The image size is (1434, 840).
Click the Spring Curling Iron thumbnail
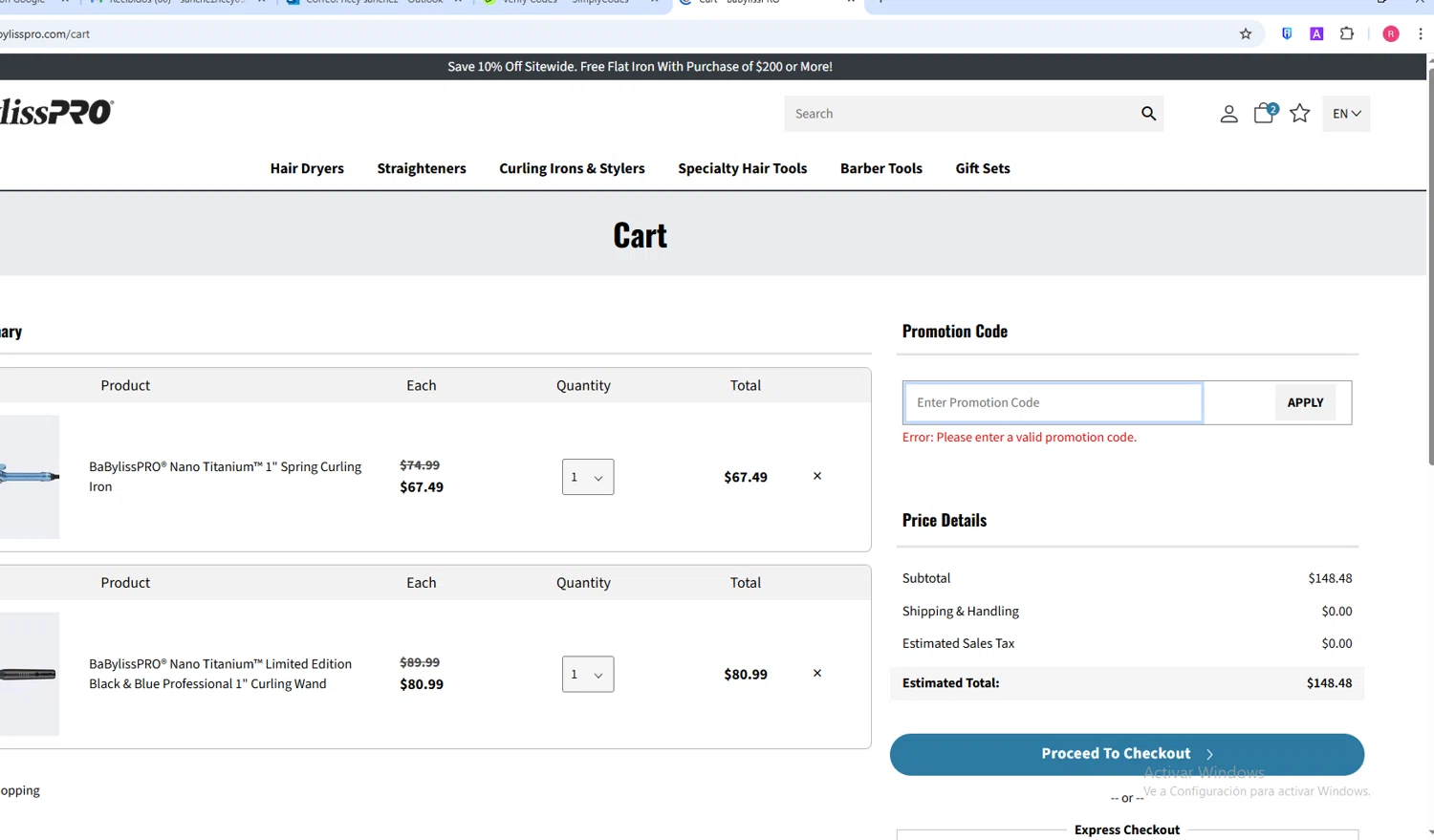[x=30, y=476]
